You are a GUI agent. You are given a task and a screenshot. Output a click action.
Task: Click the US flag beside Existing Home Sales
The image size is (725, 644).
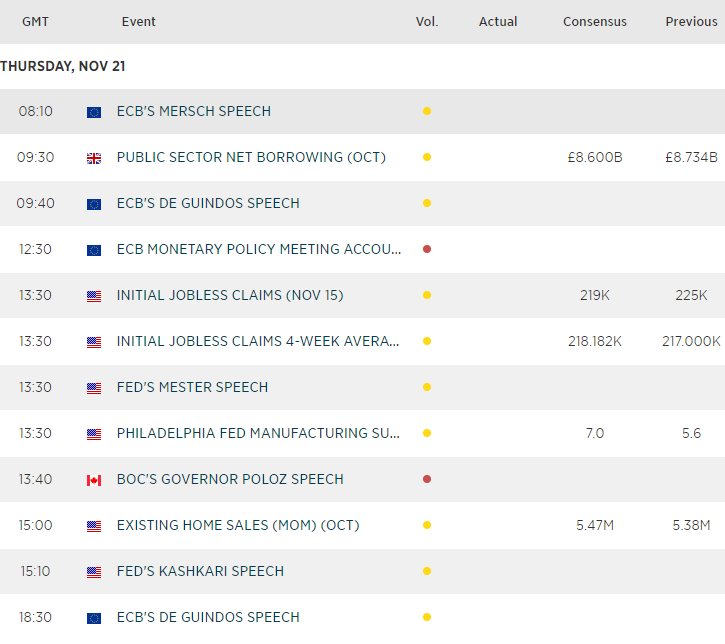94,526
